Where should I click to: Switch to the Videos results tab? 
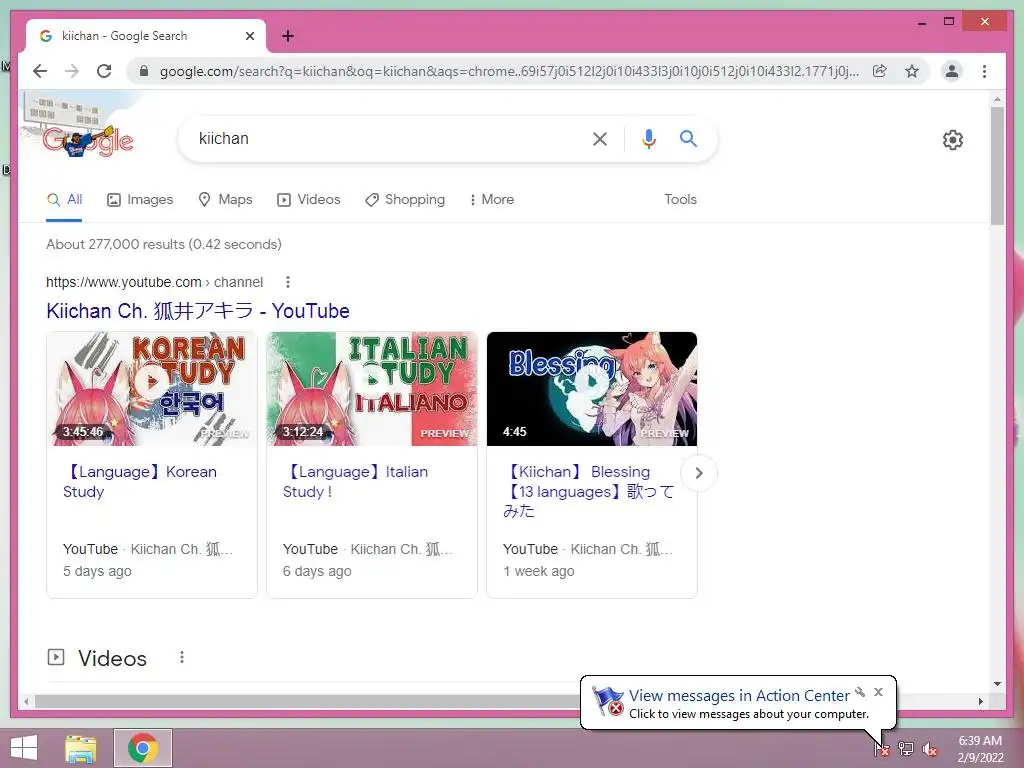coord(308,200)
